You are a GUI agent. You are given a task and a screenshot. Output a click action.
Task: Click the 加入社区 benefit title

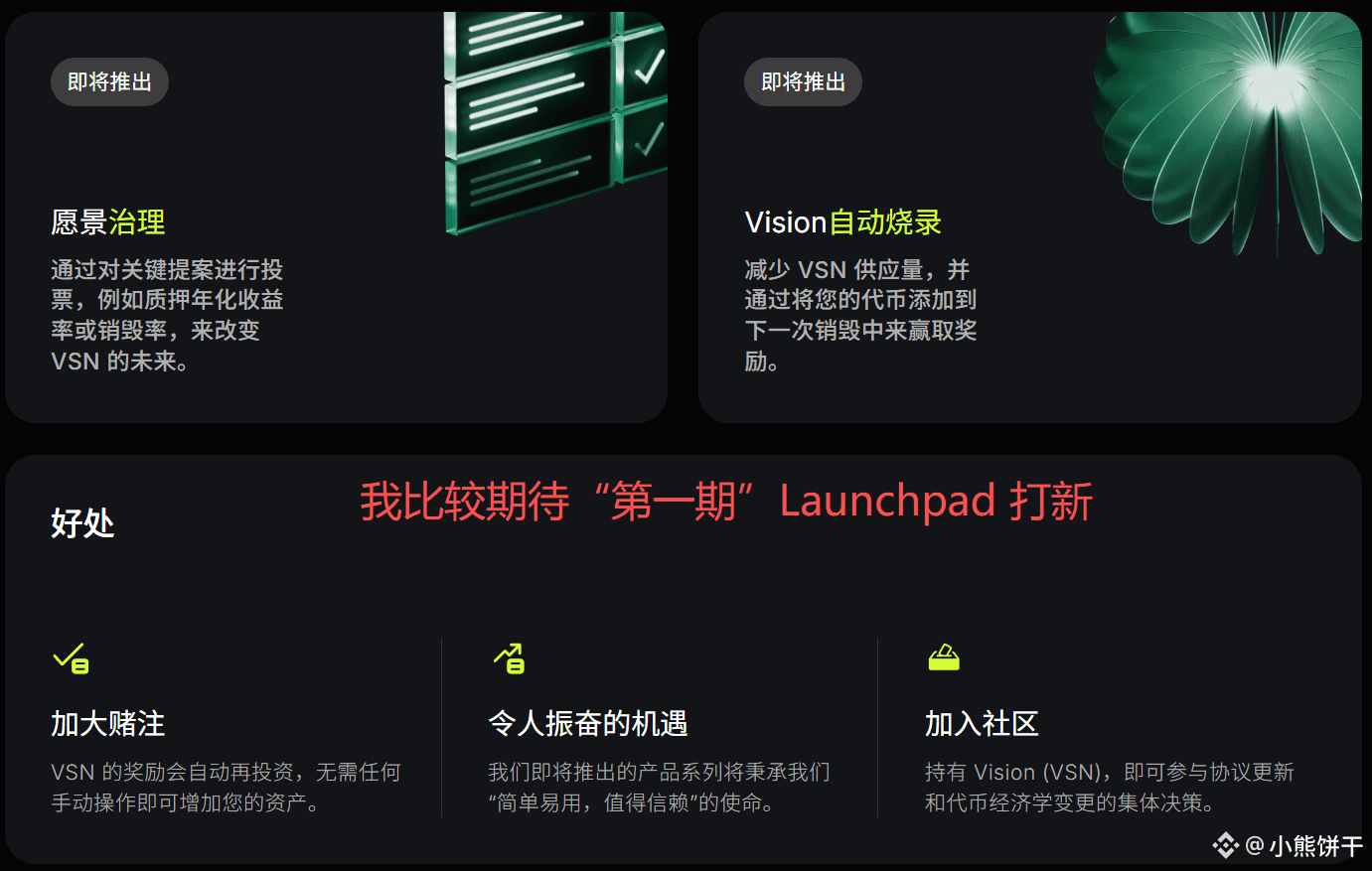pos(982,723)
